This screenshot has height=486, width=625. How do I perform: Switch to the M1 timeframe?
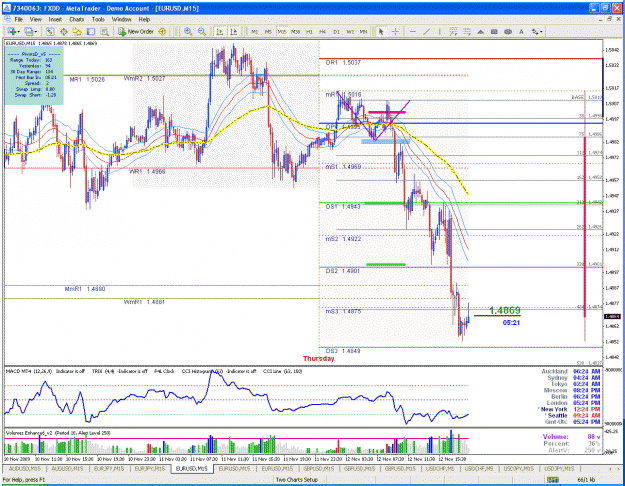point(255,31)
